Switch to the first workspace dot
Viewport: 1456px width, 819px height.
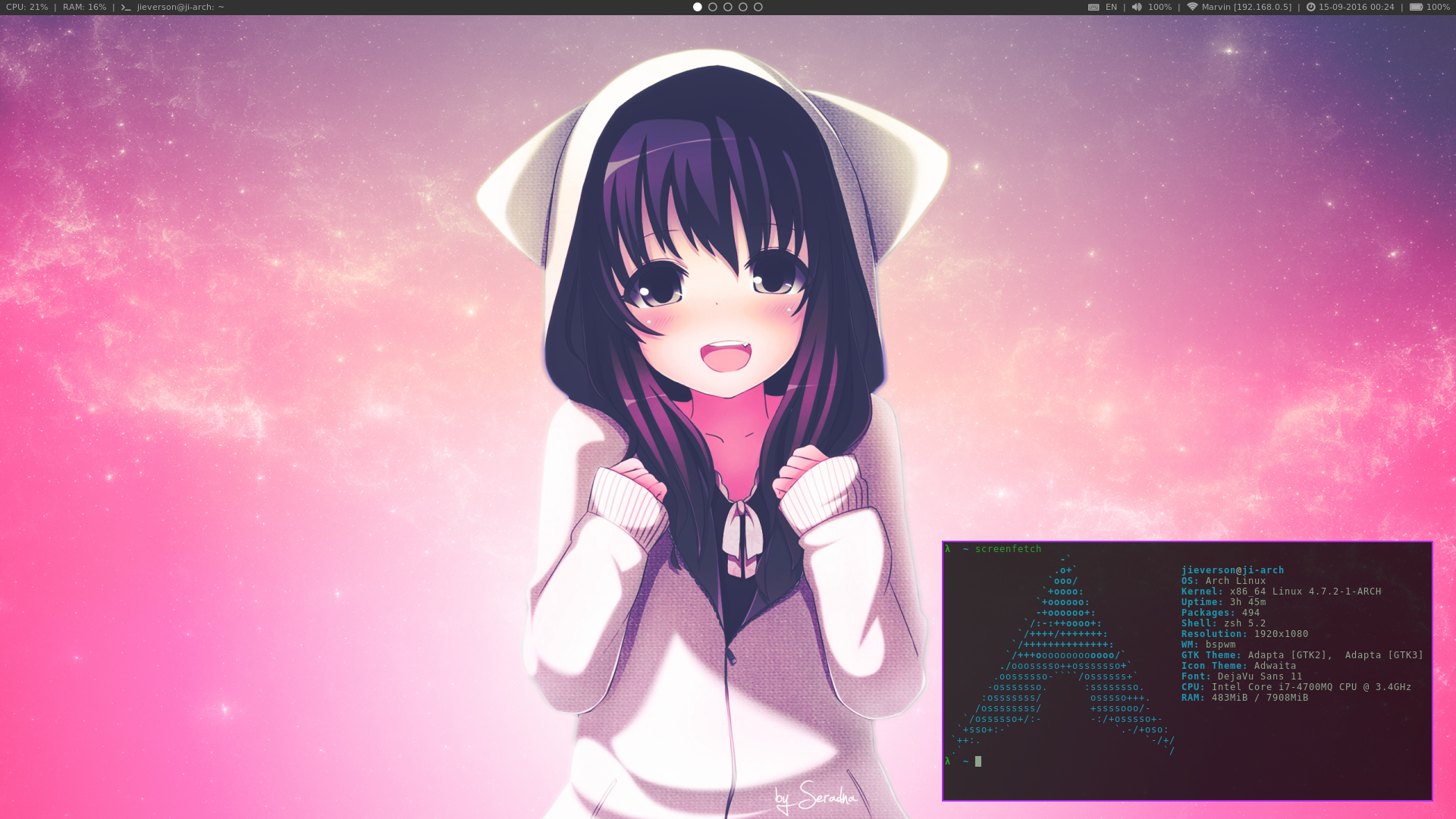tap(698, 7)
